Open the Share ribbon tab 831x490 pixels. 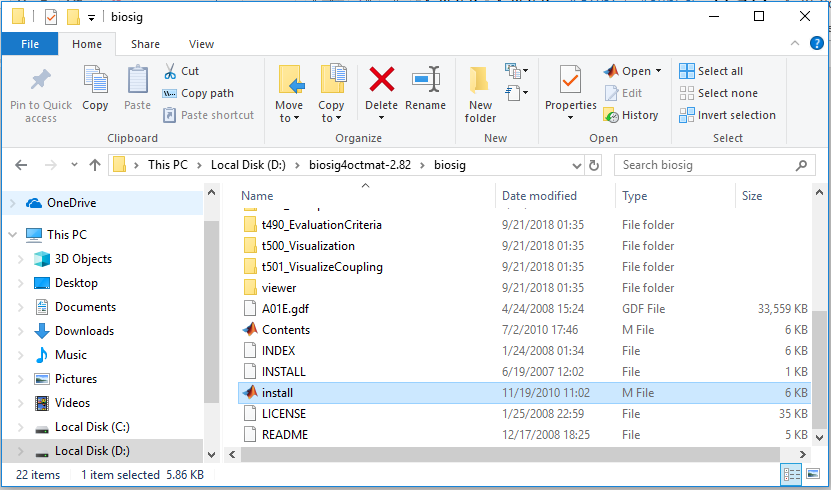[145, 44]
